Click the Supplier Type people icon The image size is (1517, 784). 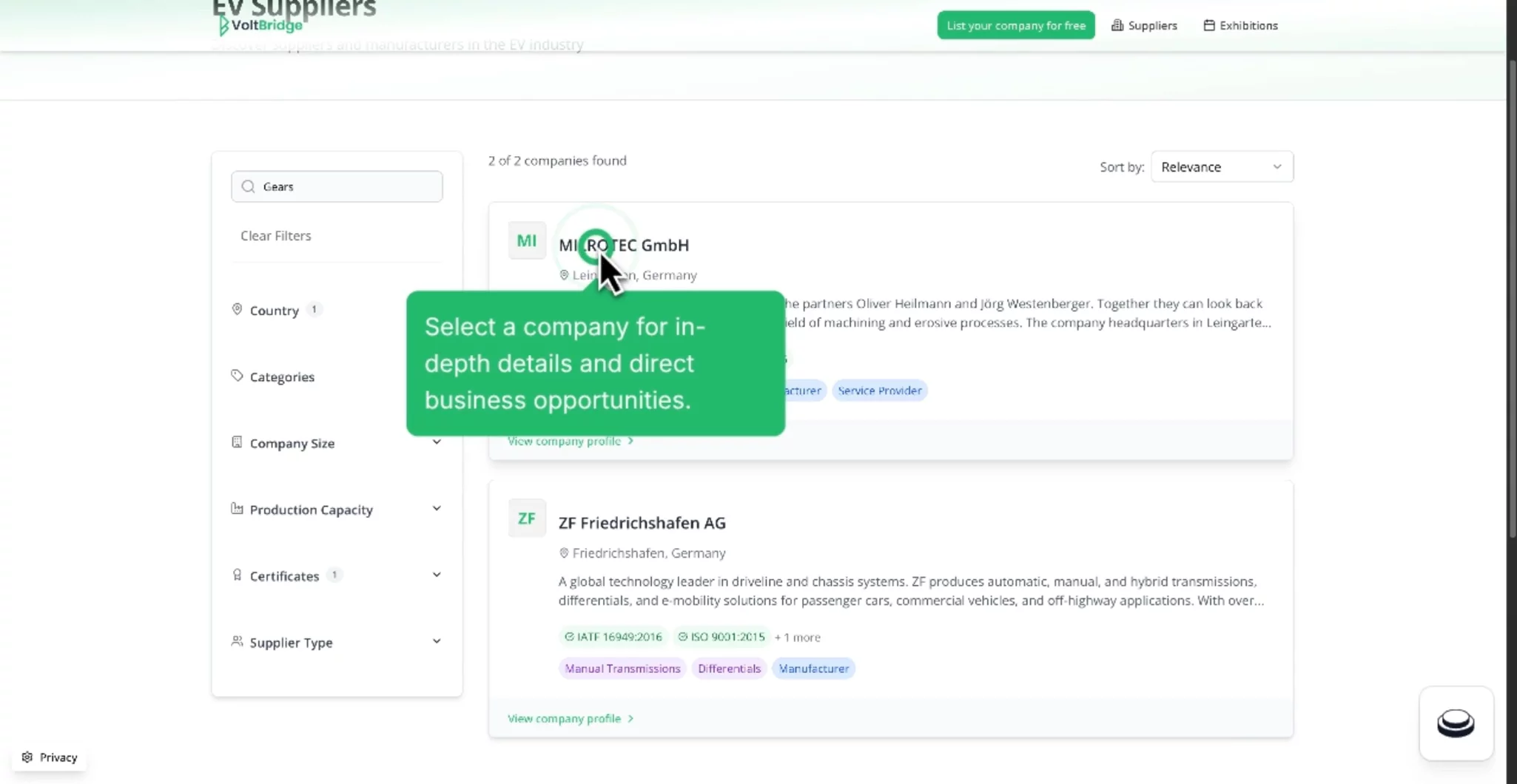tap(237, 641)
